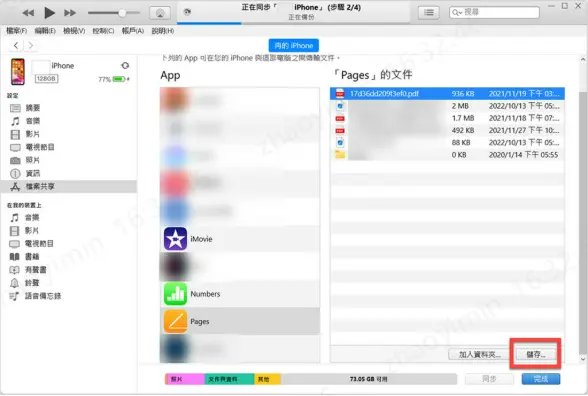Image resolution: width=588 pixels, height=396 pixels.
Task: Select the 1.7 MB PDF row
Action: pyautogui.click(x=447, y=118)
